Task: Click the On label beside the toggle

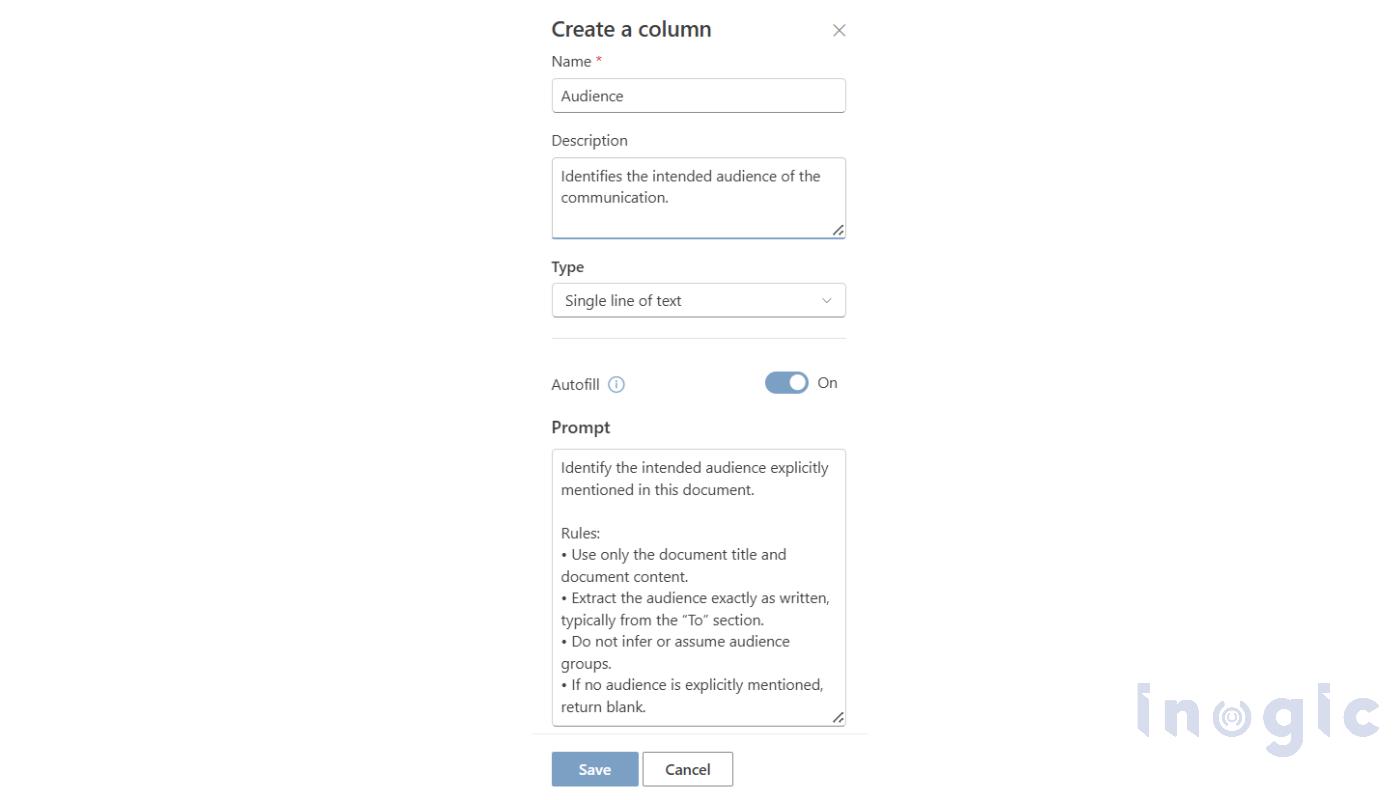Action: pos(827,383)
